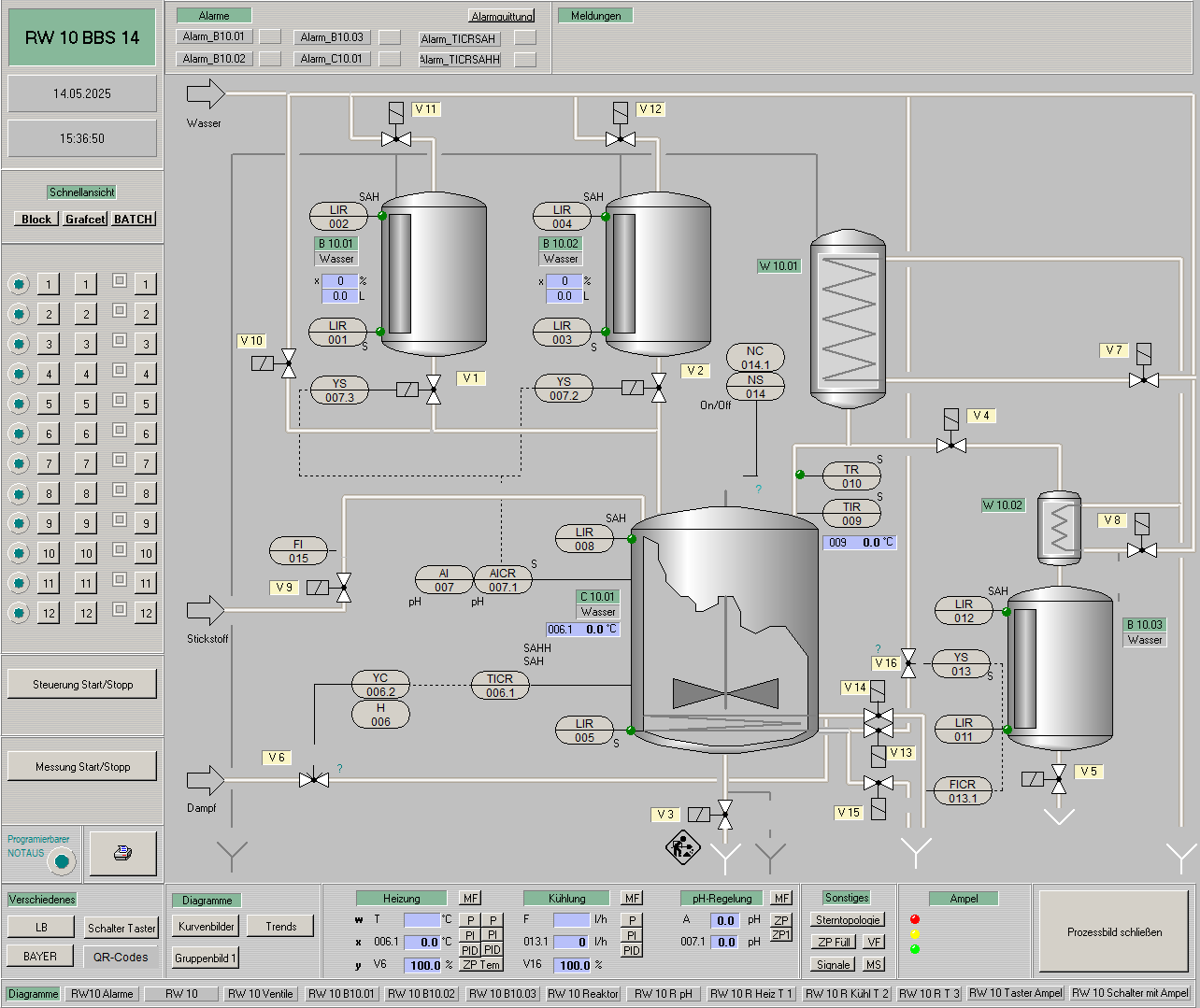Screen dimensions: 1200x1008
Task: Click the Sterntopologie button
Action: [x=848, y=920]
